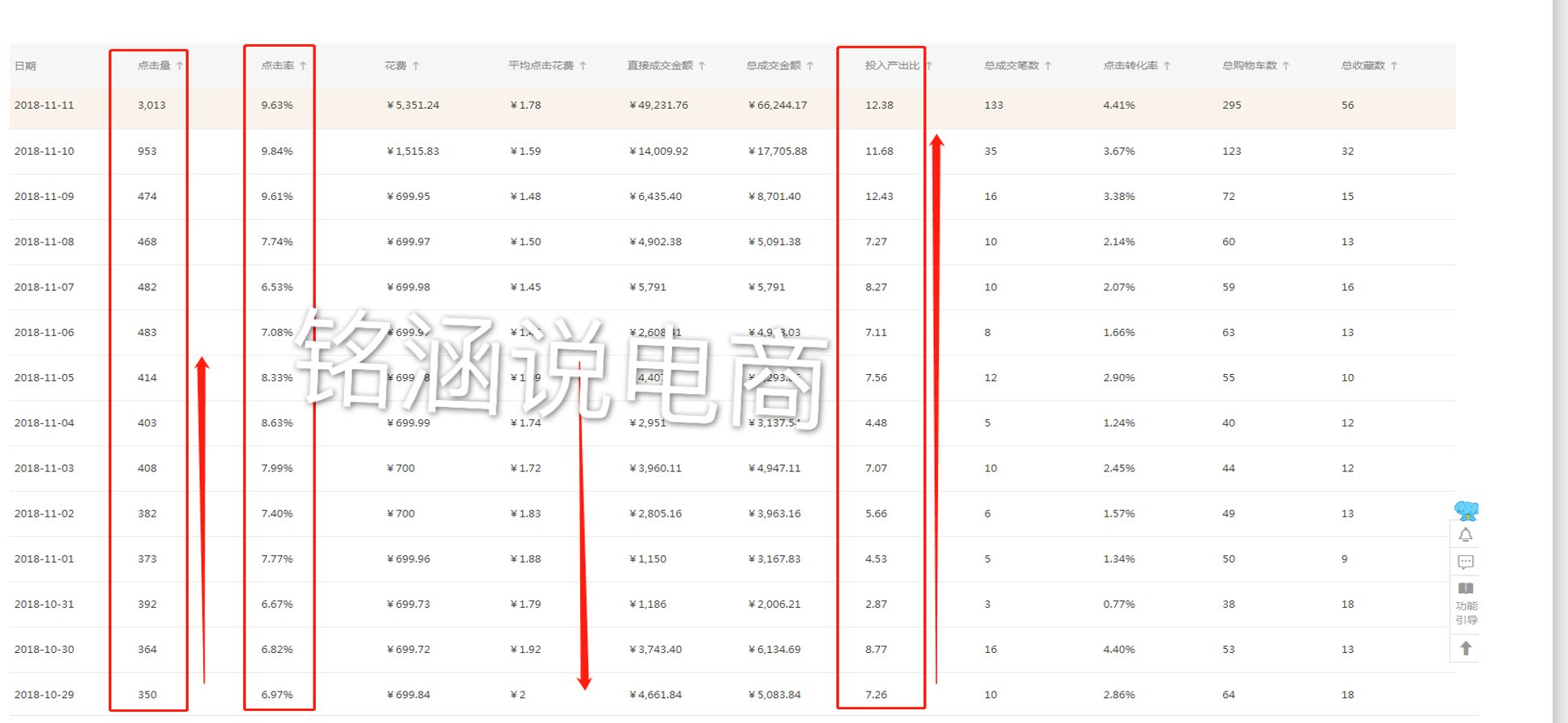Click the 2.87 ROI cell
Image resolution: width=1568 pixels, height=723 pixels.
tap(876, 604)
